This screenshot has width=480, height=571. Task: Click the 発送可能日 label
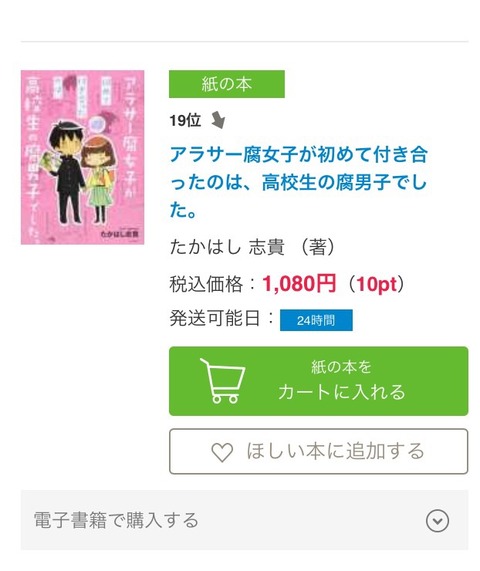(x=215, y=318)
